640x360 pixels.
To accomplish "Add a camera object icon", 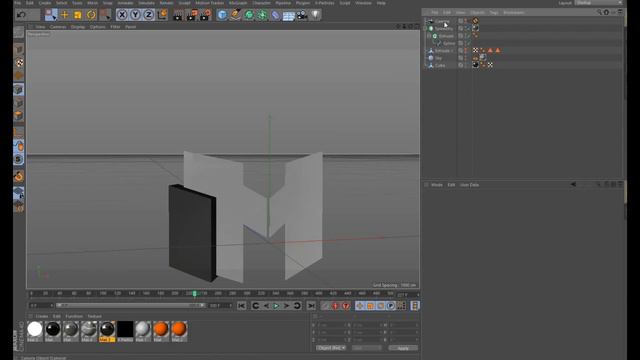I will 302,15.
